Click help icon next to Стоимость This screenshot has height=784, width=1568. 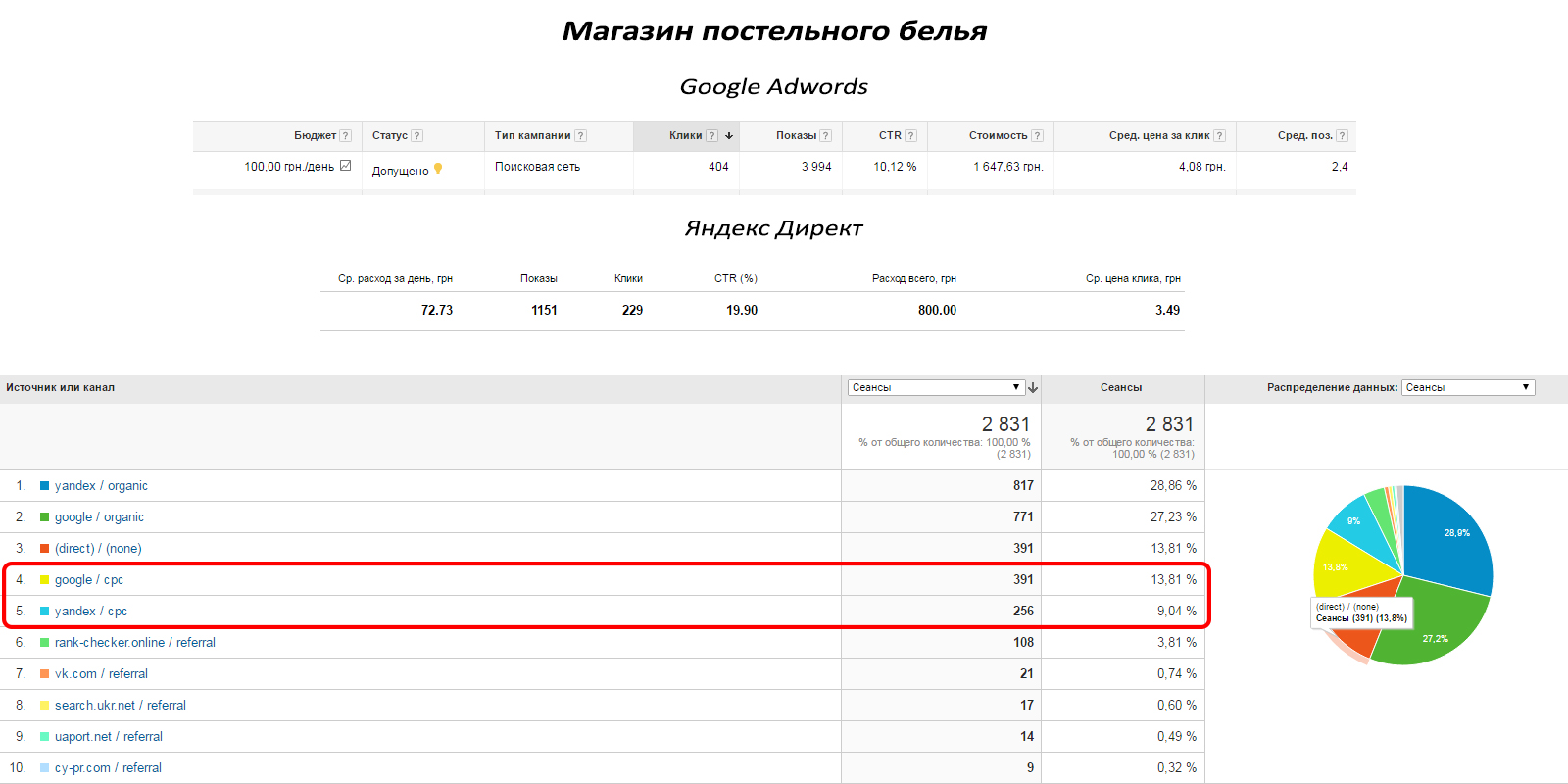pyautogui.click(x=1037, y=136)
